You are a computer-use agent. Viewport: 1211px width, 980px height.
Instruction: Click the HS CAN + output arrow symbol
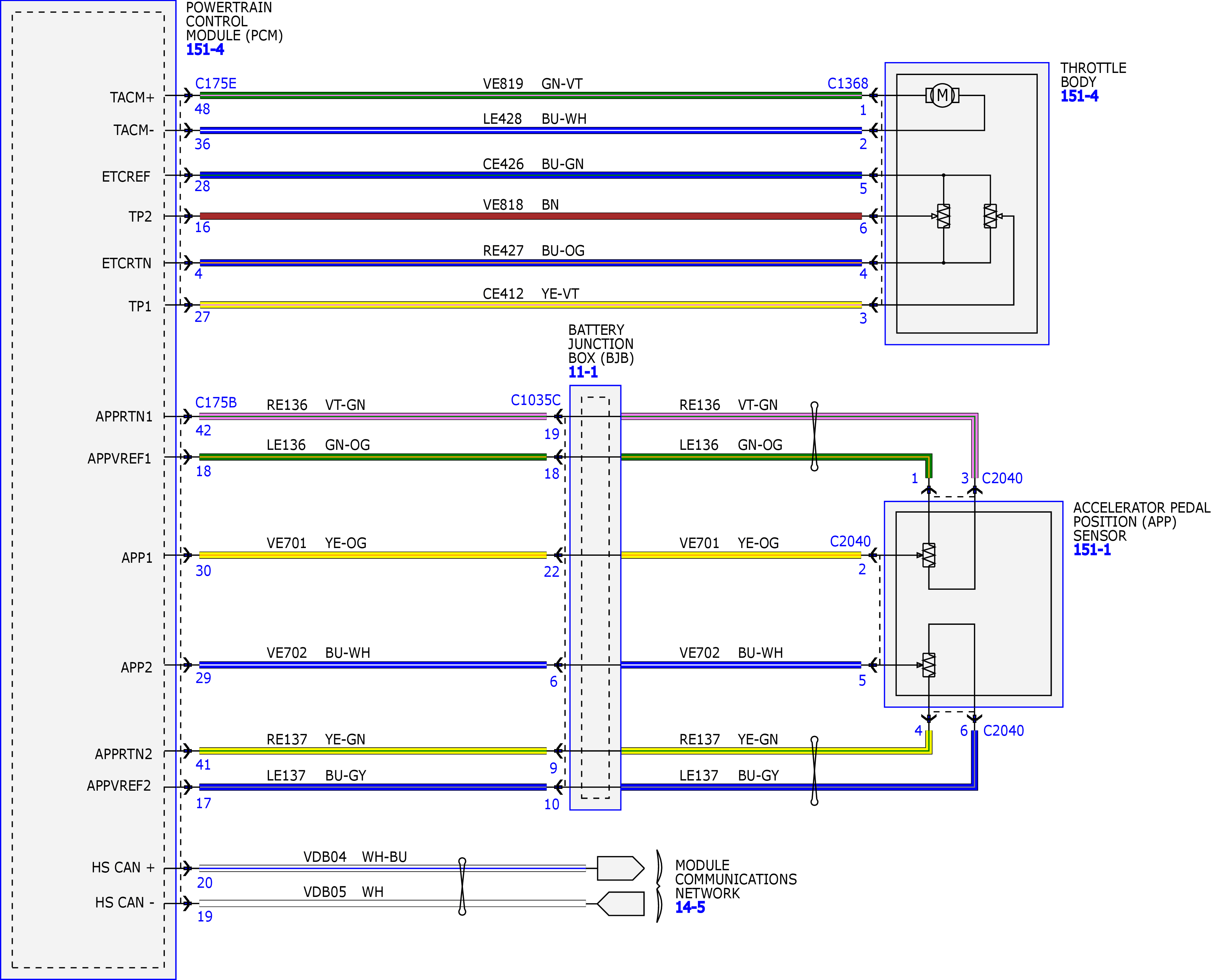pyautogui.click(x=620, y=868)
